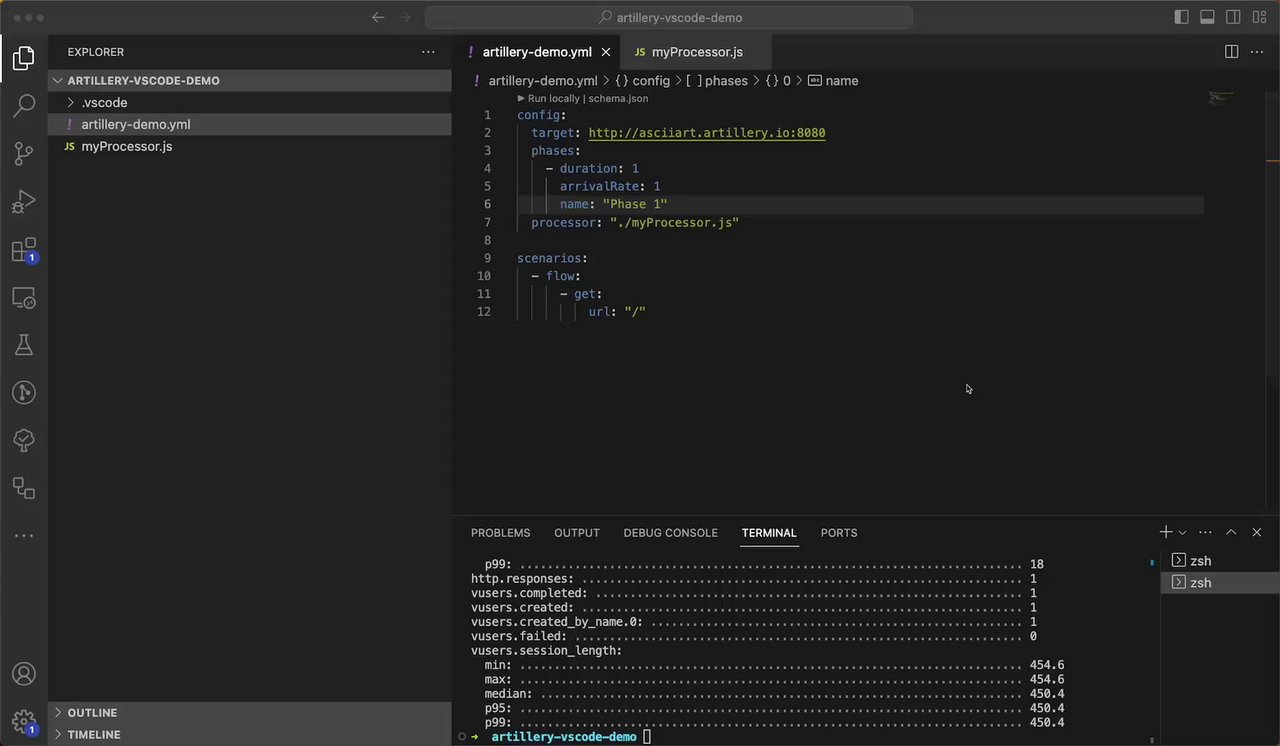Click the Accounts icon

tap(24, 674)
